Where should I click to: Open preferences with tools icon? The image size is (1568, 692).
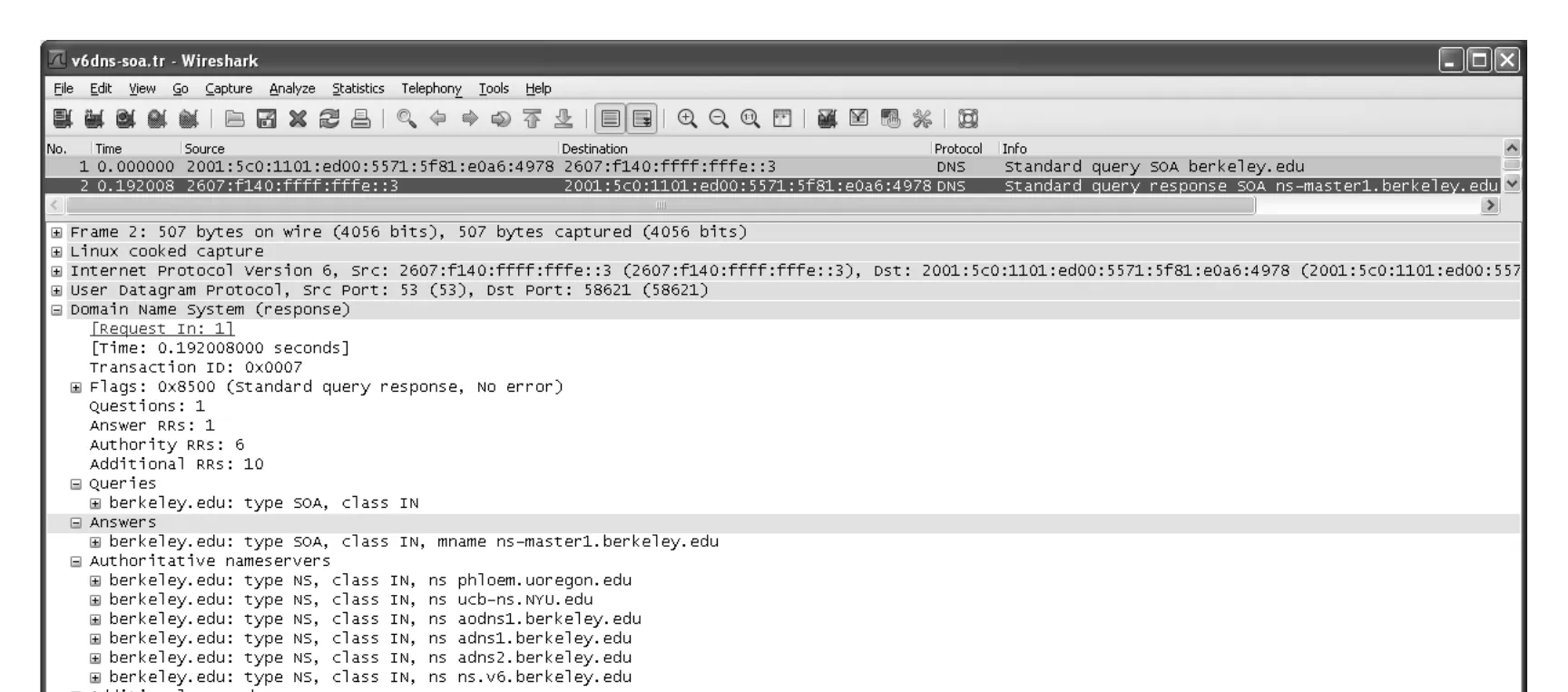coord(922,119)
